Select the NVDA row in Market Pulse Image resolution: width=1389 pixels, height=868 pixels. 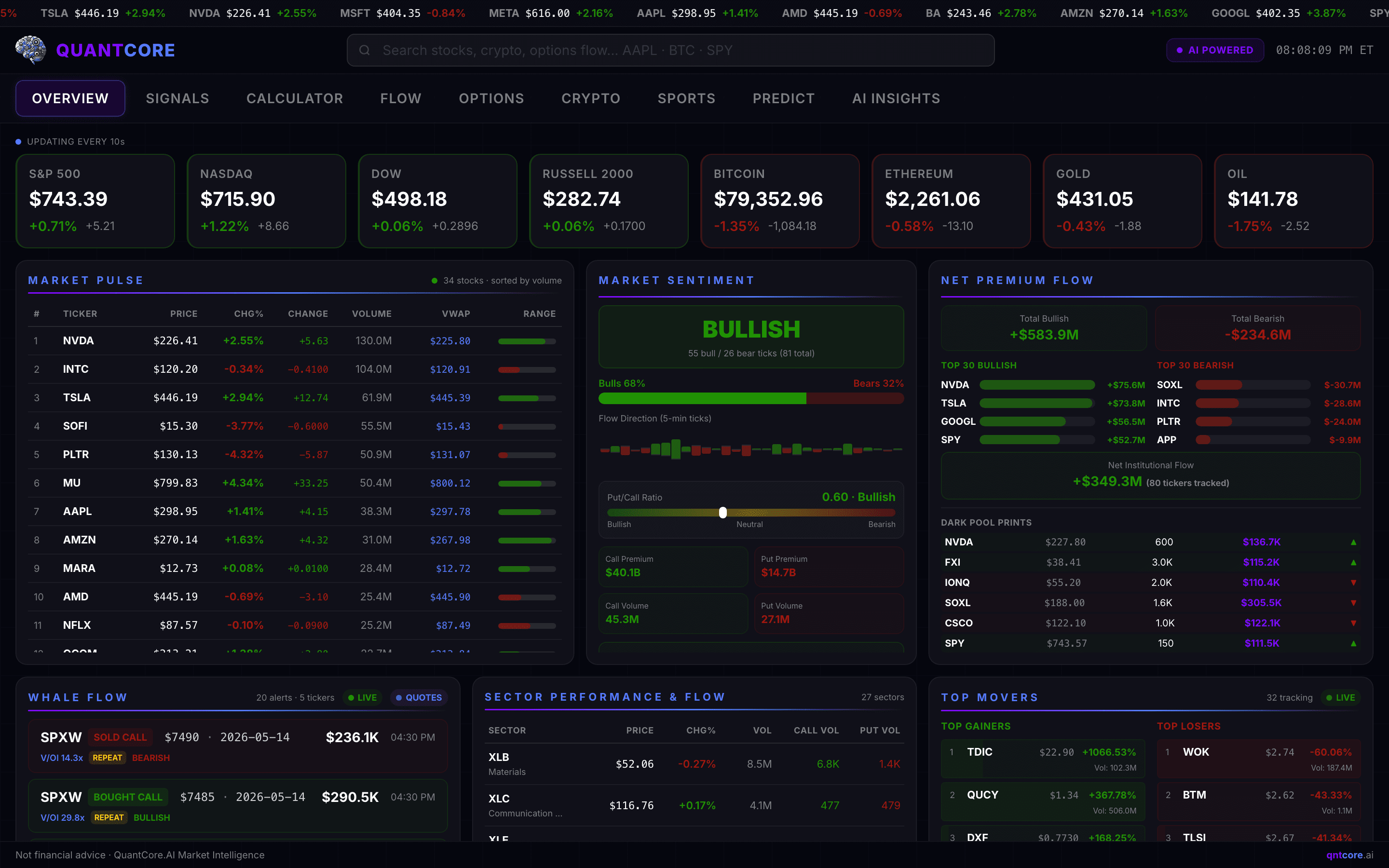pos(295,341)
